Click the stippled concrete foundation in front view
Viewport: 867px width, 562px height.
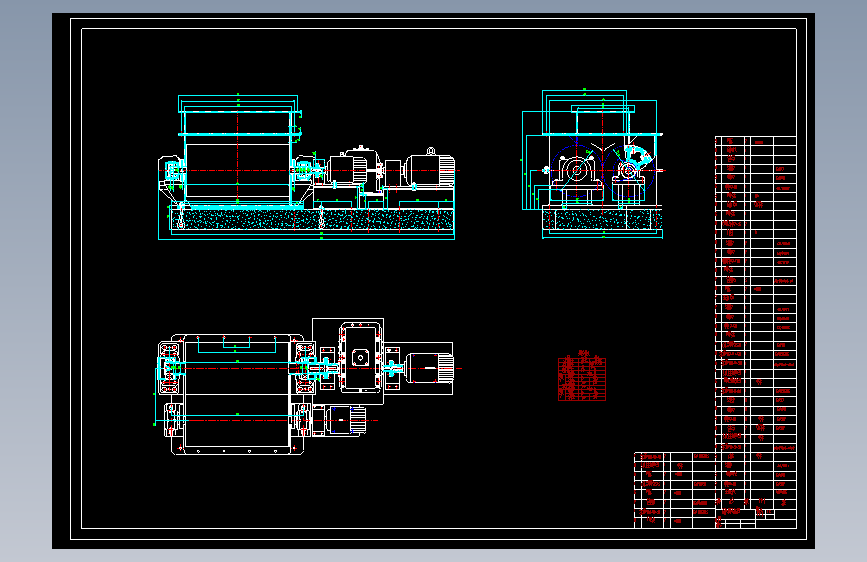[314, 219]
